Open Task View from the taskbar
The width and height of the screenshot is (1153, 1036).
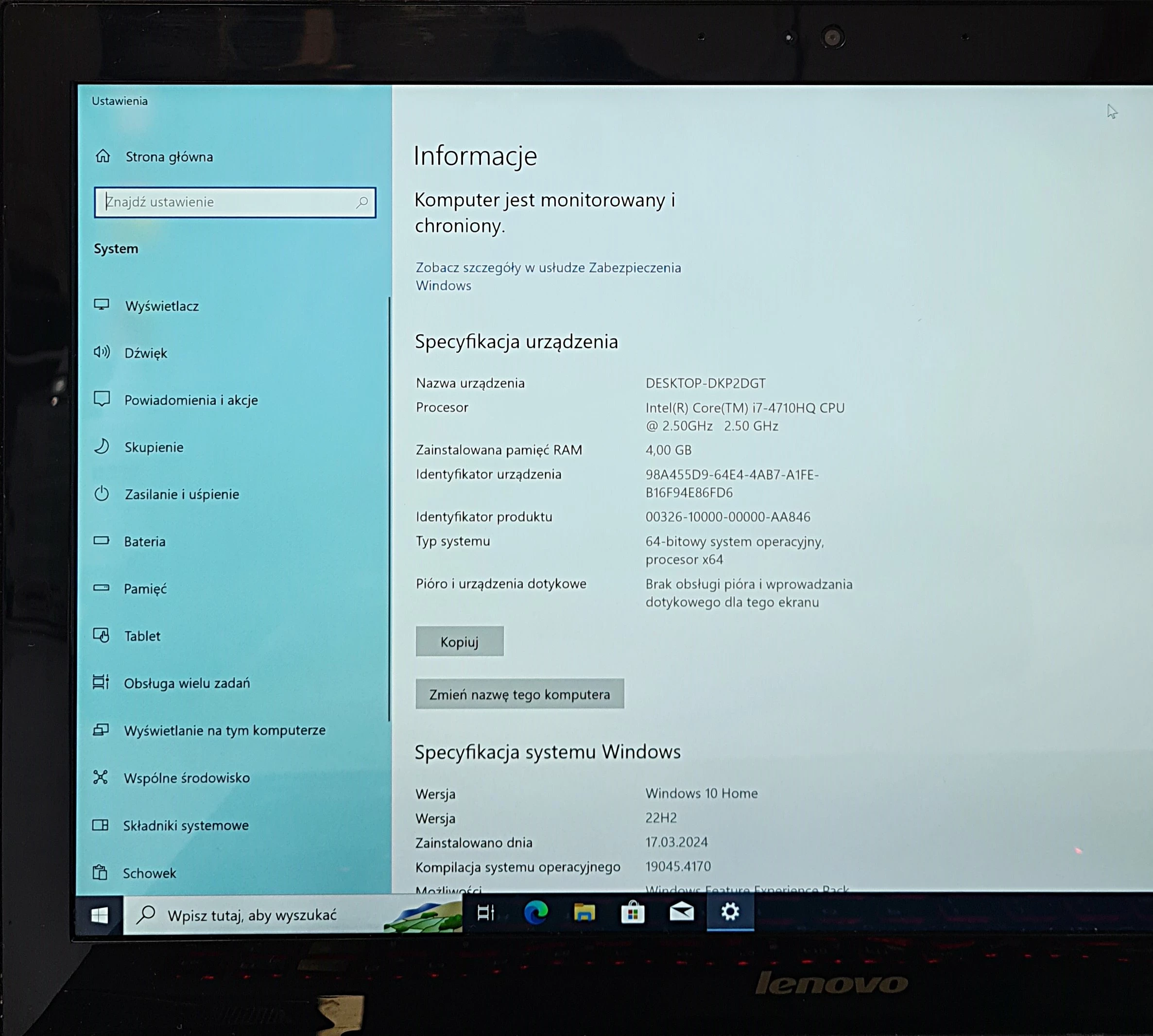[x=486, y=913]
